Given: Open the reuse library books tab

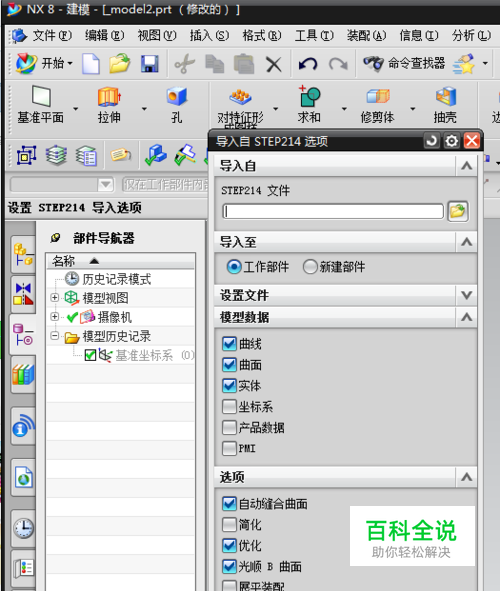Looking at the screenshot, I should [x=23, y=374].
